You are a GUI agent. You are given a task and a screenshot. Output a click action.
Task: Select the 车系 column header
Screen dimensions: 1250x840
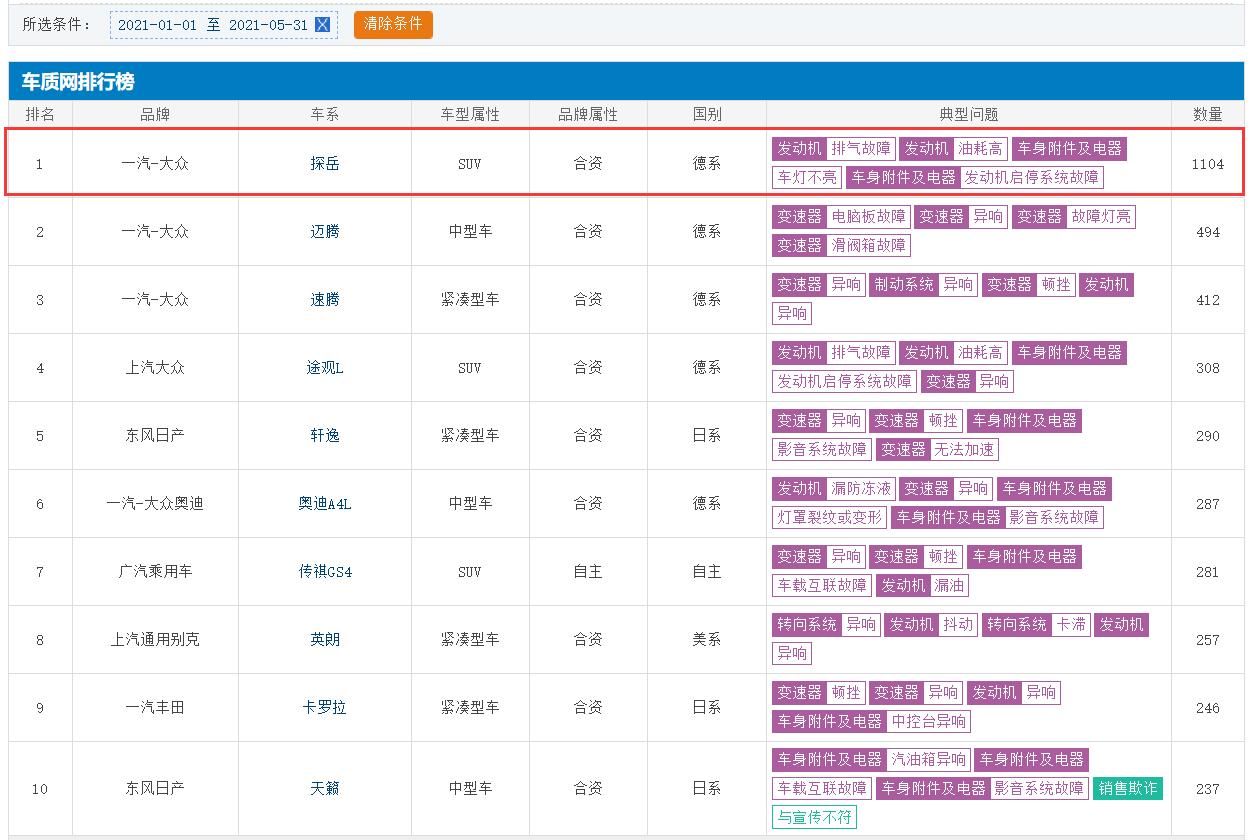(325, 115)
